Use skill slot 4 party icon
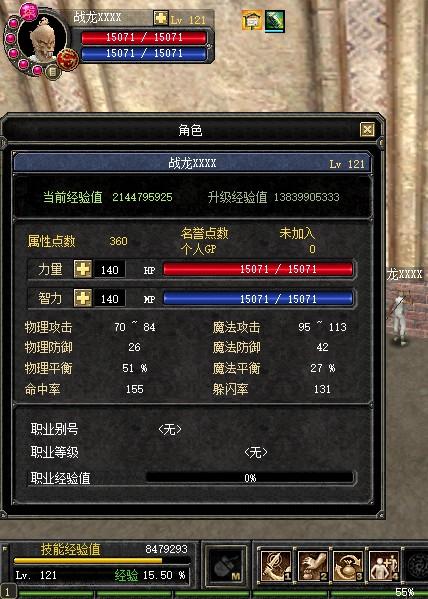The width and height of the screenshot is (428, 599). point(384,566)
